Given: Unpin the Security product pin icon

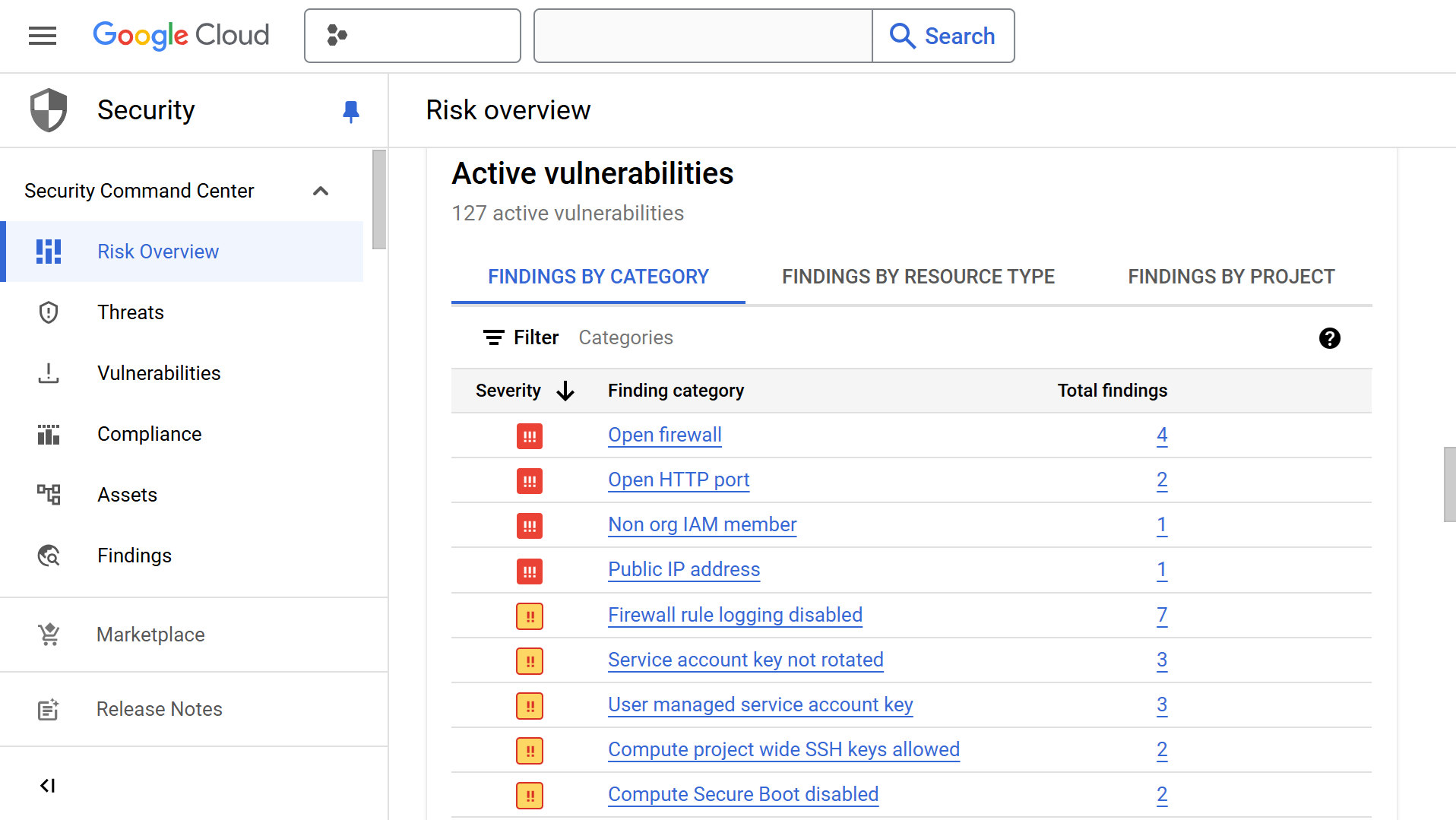Looking at the screenshot, I should (350, 111).
